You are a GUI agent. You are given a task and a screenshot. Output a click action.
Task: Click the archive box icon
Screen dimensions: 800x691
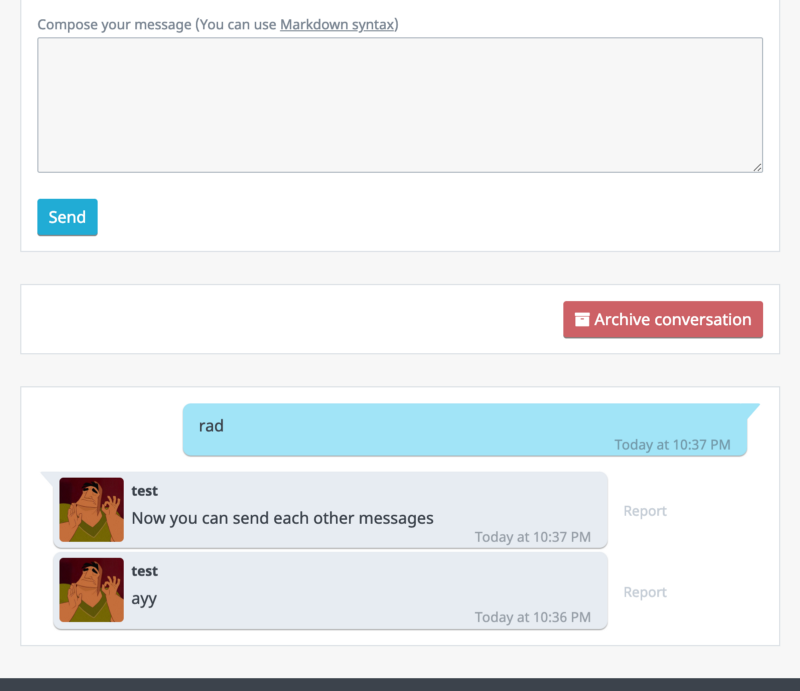(x=582, y=319)
